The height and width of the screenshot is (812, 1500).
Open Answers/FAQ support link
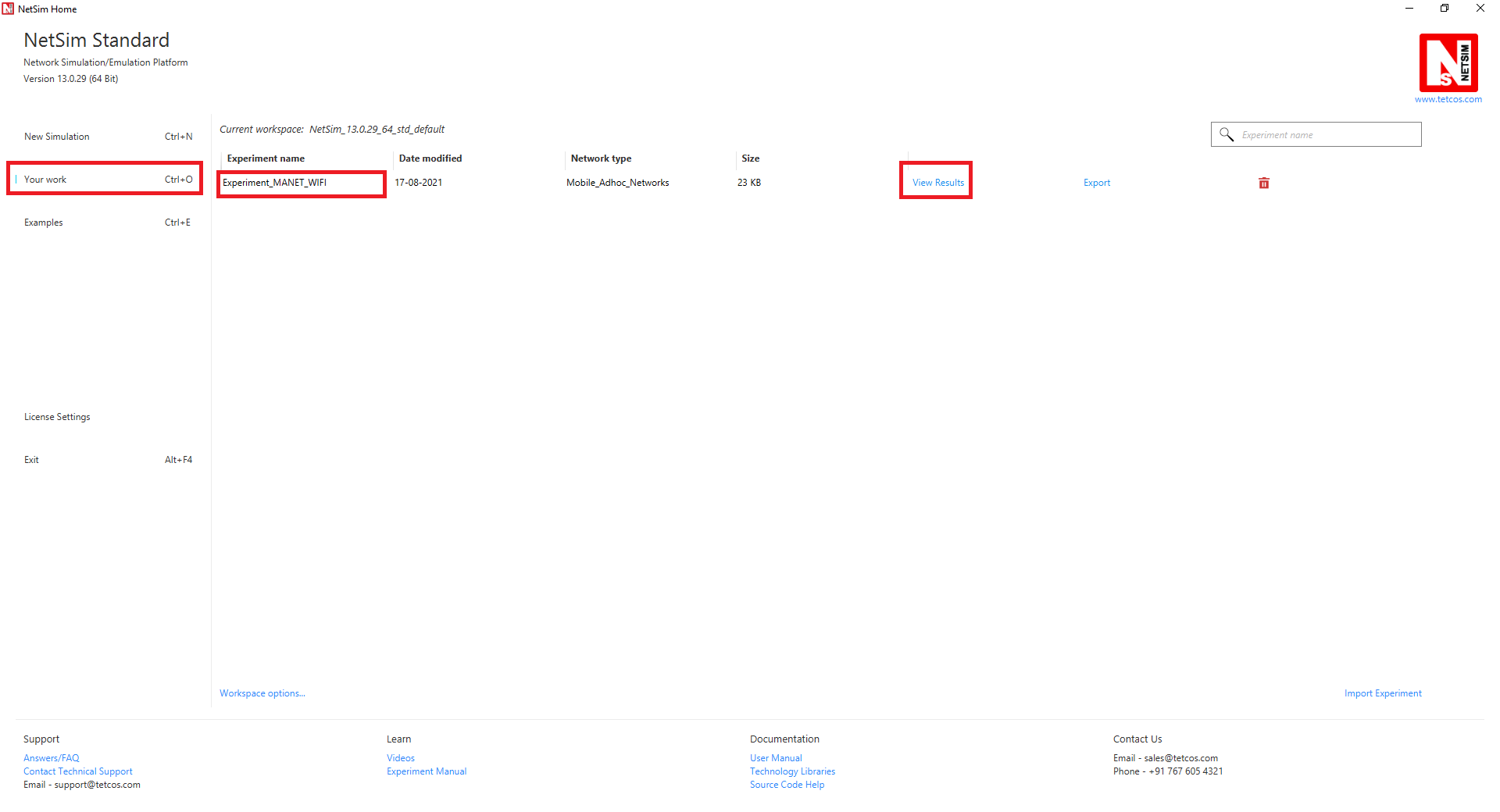[51, 758]
